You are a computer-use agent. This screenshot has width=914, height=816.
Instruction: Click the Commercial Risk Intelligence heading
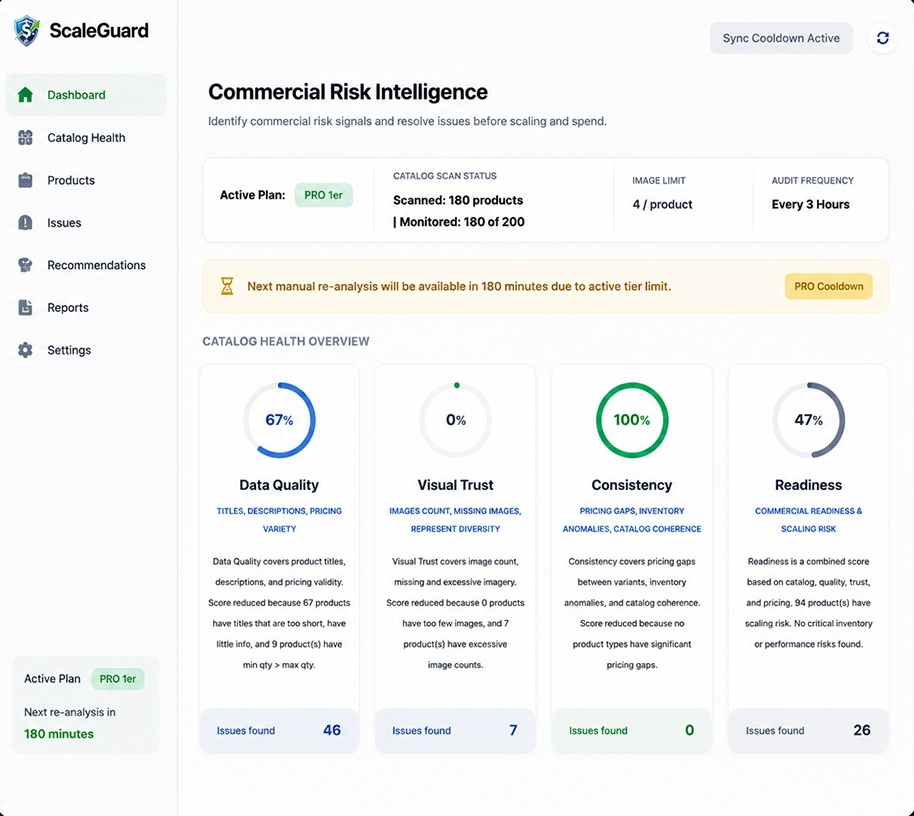point(348,92)
